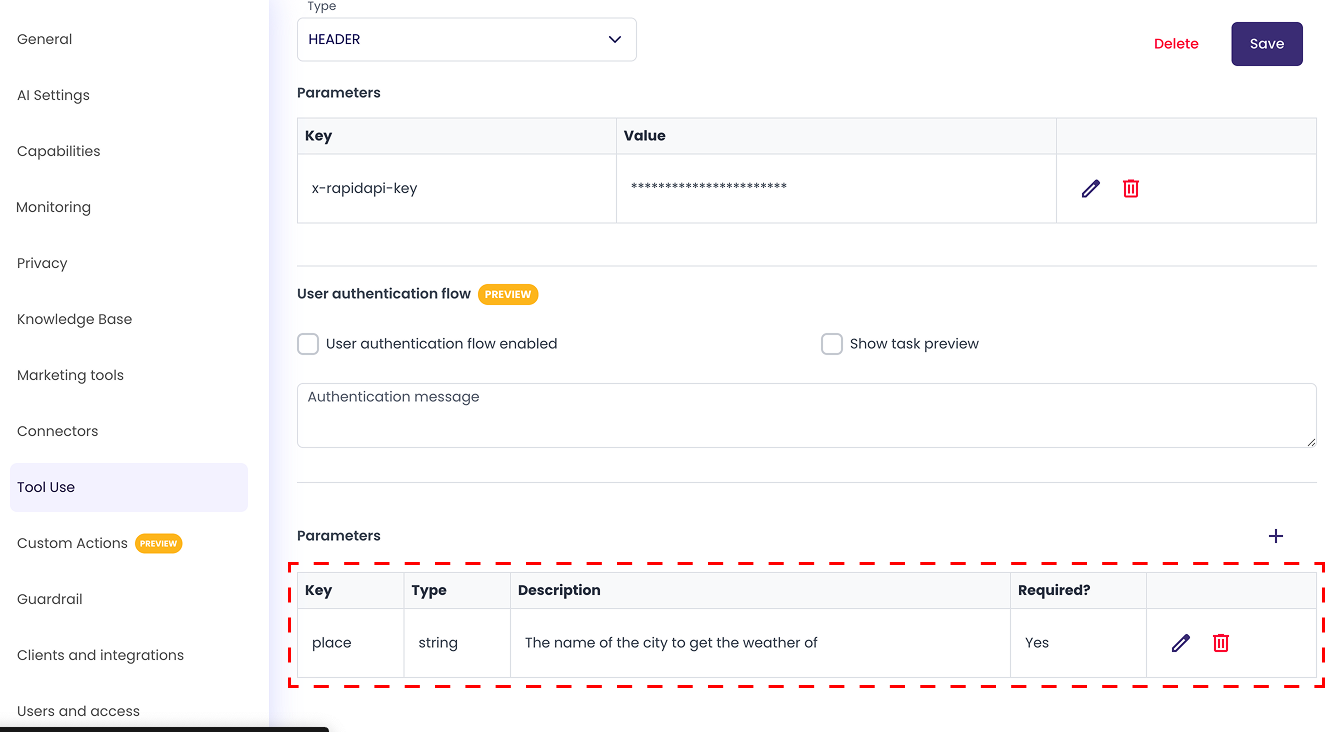Edit the x-rapidapi-key parameter
This screenshot has width=1332, height=732.
1090,188
